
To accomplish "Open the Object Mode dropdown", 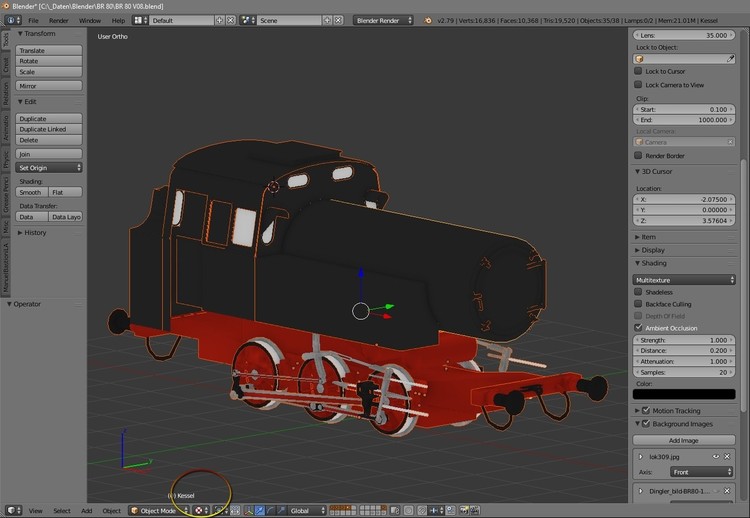I will pyautogui.click(x=160, y=510).
